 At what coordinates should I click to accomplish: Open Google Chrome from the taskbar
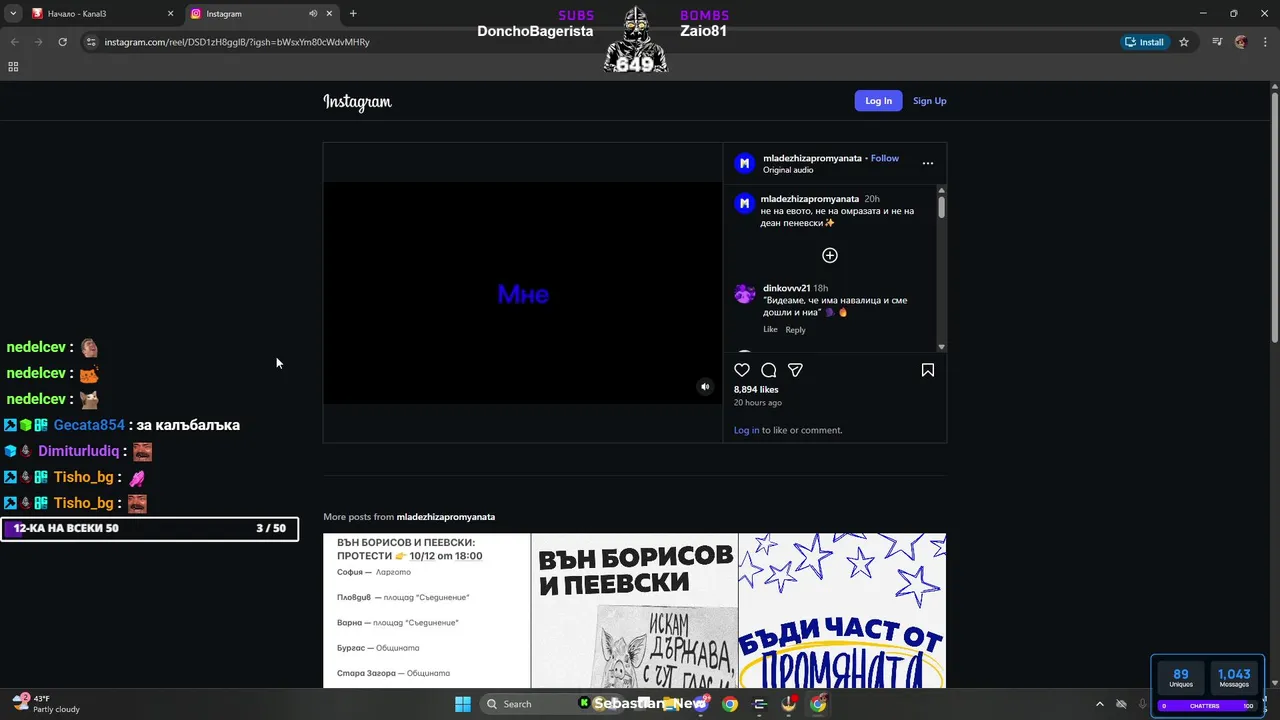click(730, 704)
